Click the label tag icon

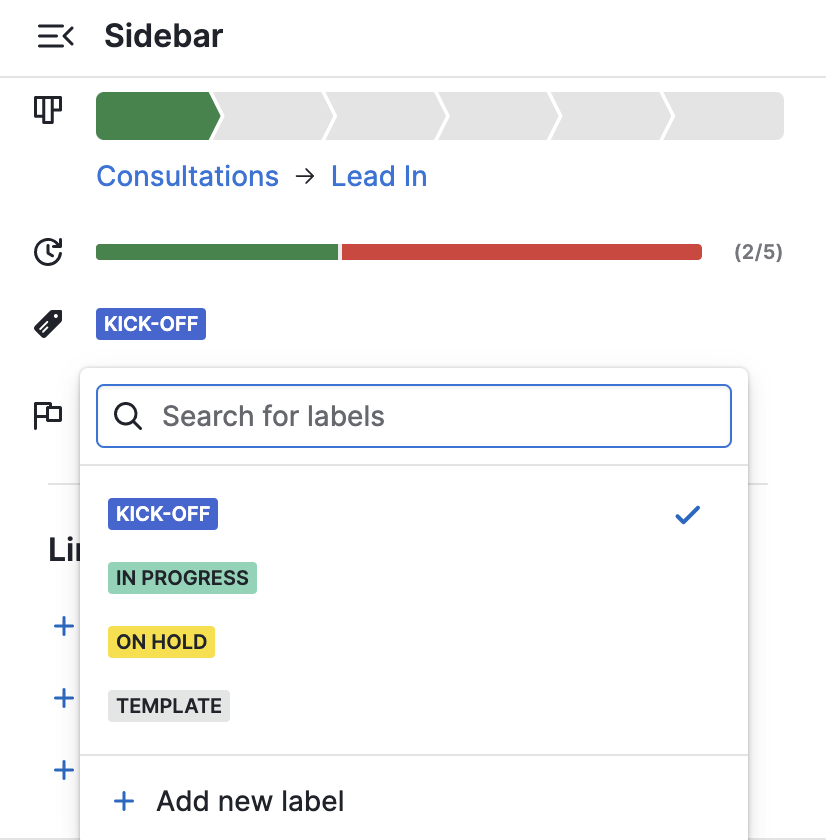[x=48, y=323]
